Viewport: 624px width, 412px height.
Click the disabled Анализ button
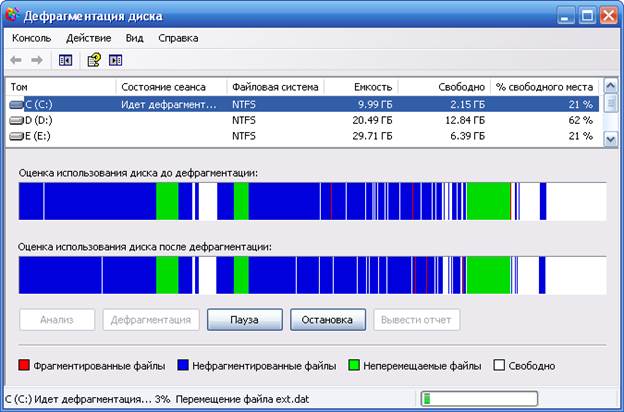click(57, 320)
